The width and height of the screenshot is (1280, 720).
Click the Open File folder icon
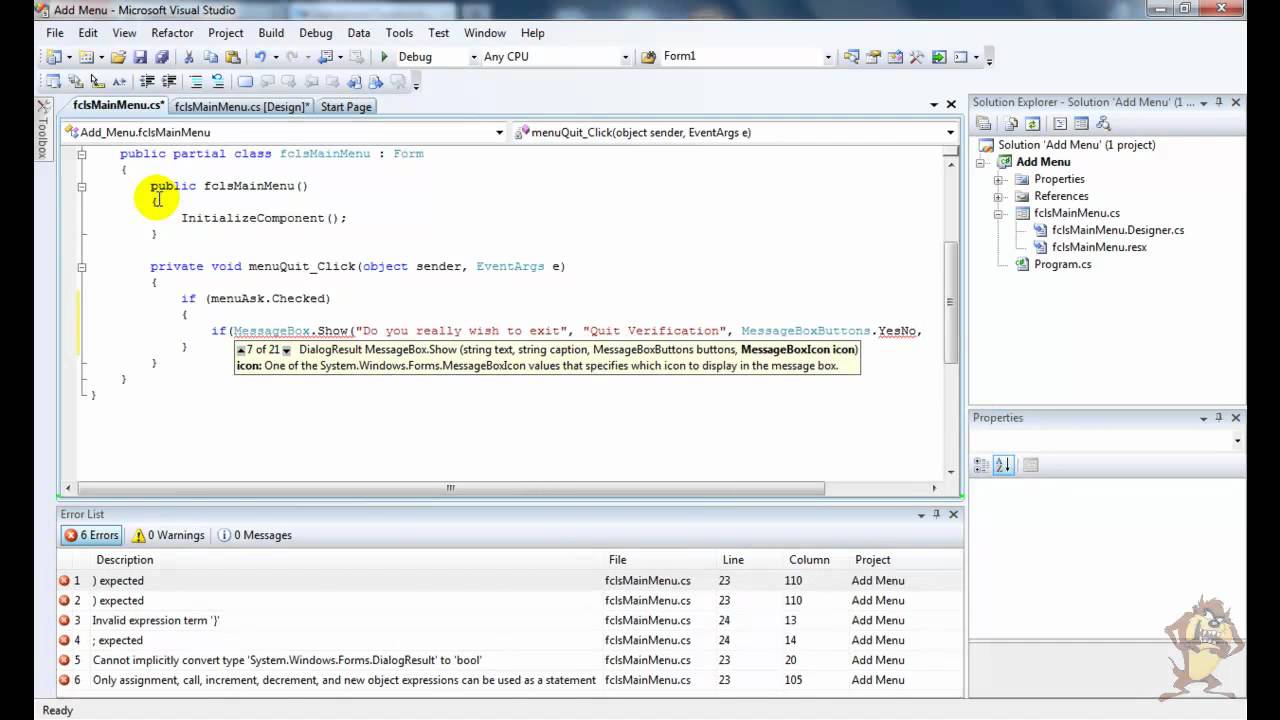(118, 57)
